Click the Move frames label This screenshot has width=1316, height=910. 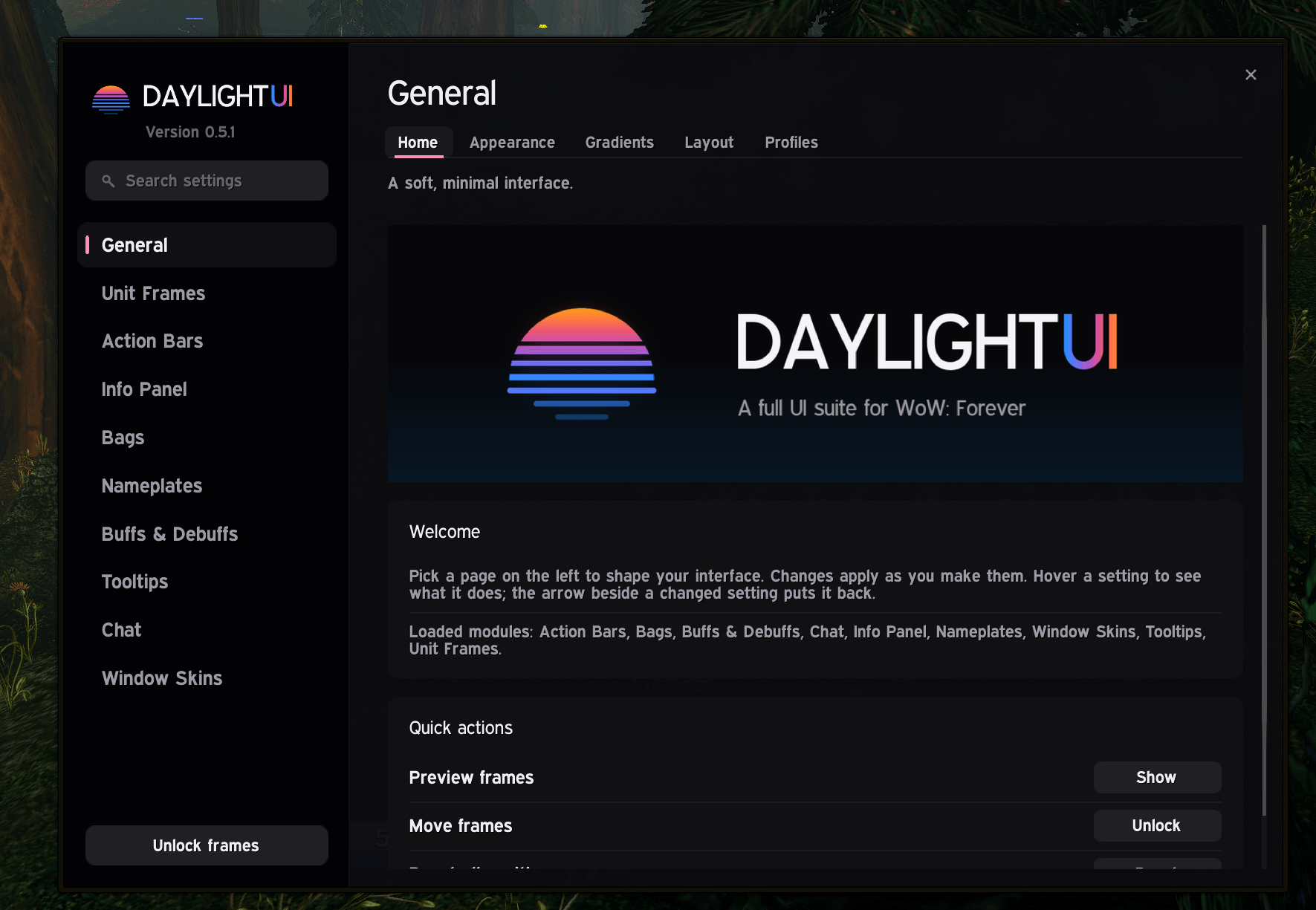tap(461, 826)
